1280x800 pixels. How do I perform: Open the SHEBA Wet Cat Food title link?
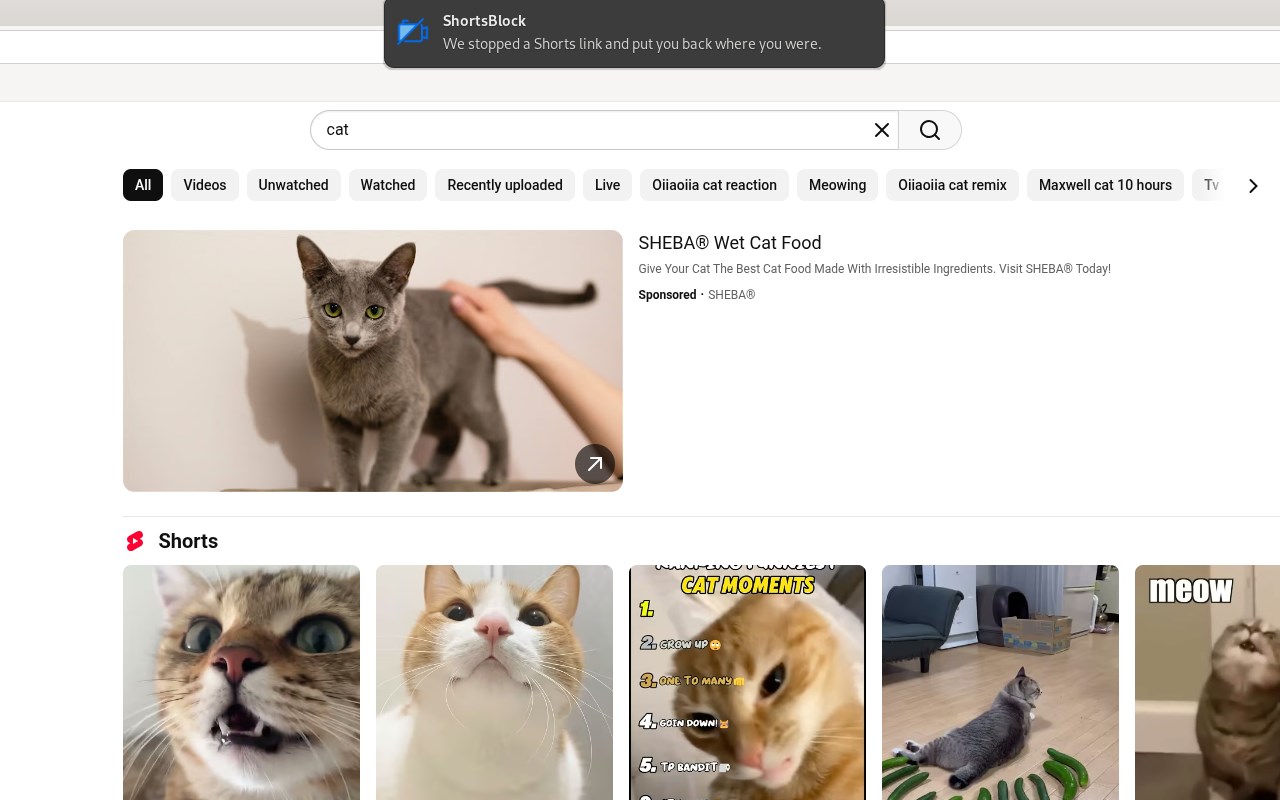pos(730,243)
